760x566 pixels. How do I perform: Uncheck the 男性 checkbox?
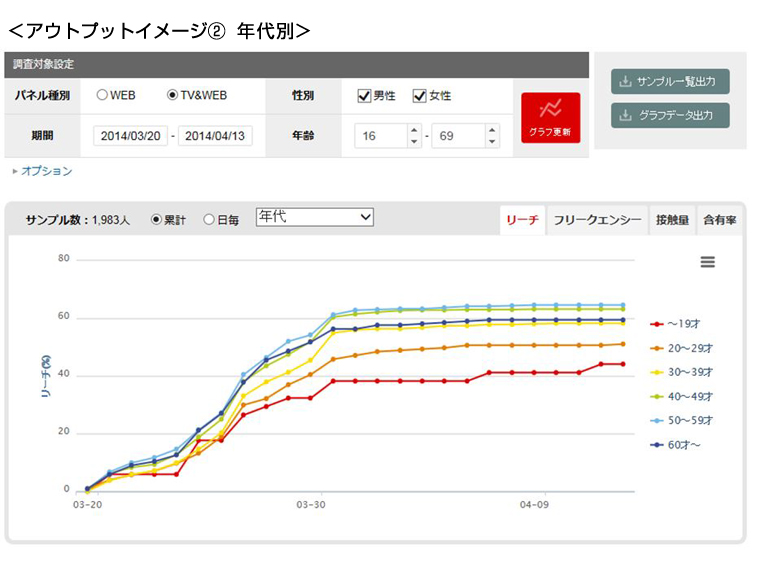pyautogui.click(x=365, y=96)
